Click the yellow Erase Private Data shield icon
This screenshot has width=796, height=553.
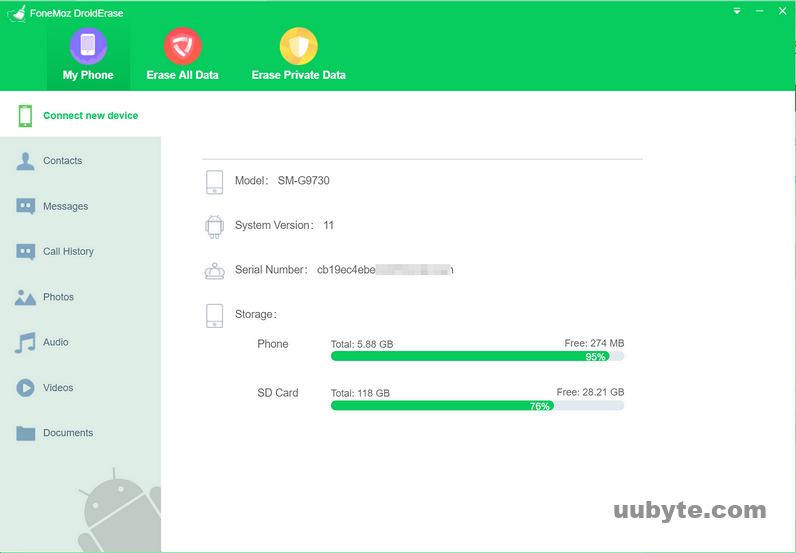298,46
